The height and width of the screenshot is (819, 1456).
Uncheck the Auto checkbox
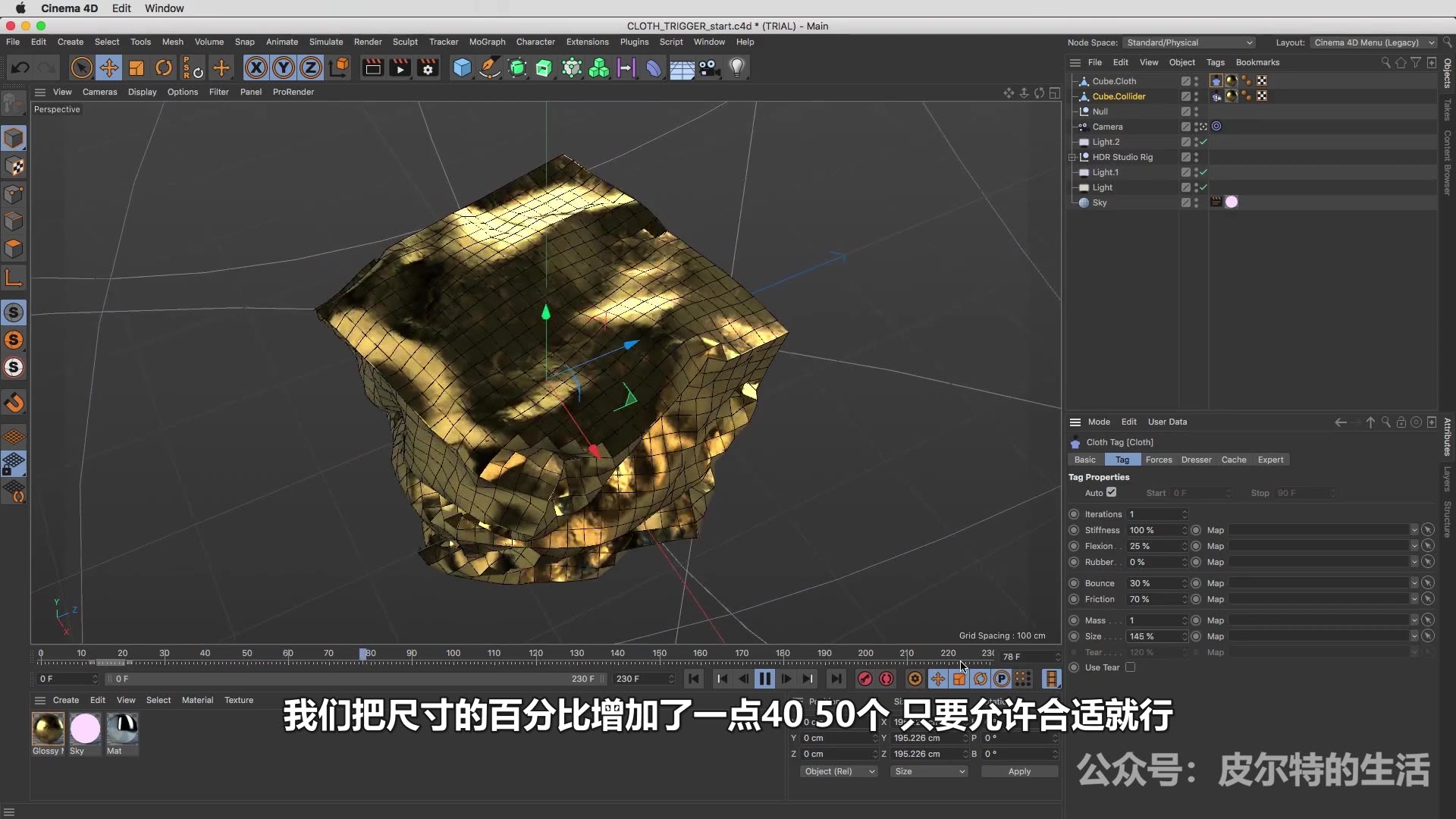[x=1111, y=492]
